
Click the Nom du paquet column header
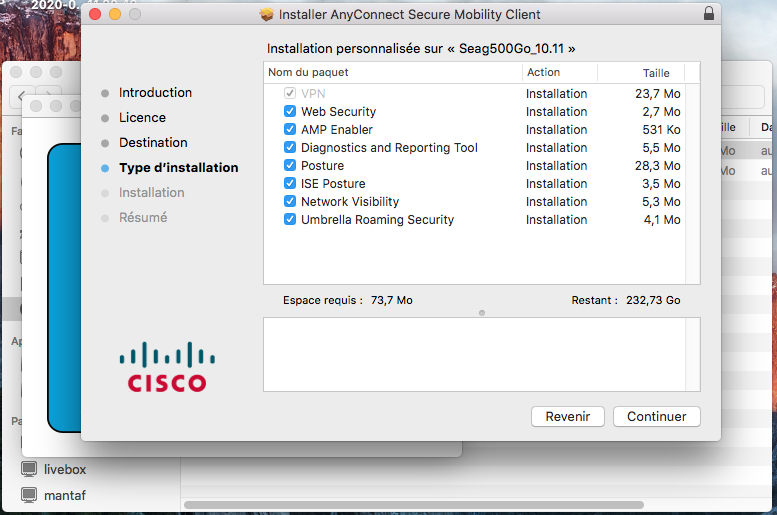click(393, 72)
